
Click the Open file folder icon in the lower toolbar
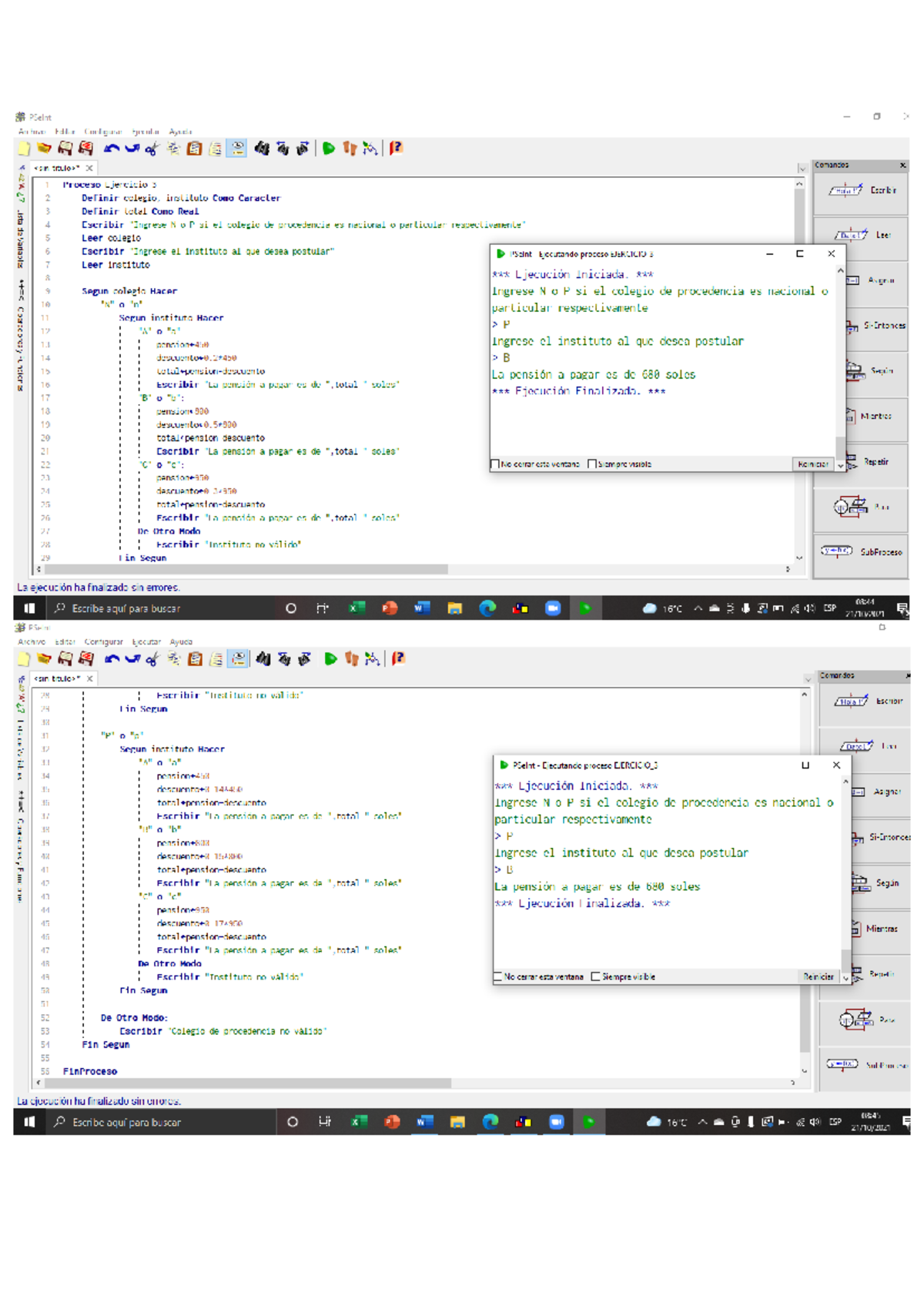tap(45, 659)
